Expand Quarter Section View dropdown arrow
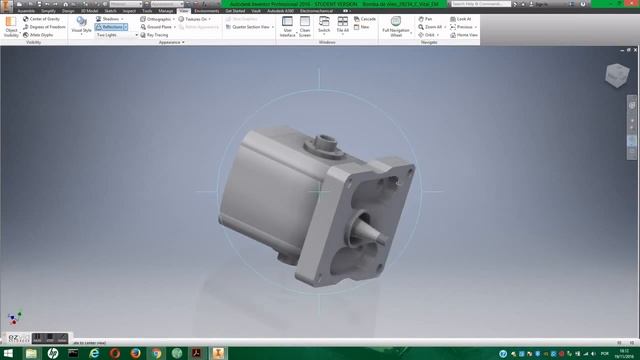 (x=273, y=27)
